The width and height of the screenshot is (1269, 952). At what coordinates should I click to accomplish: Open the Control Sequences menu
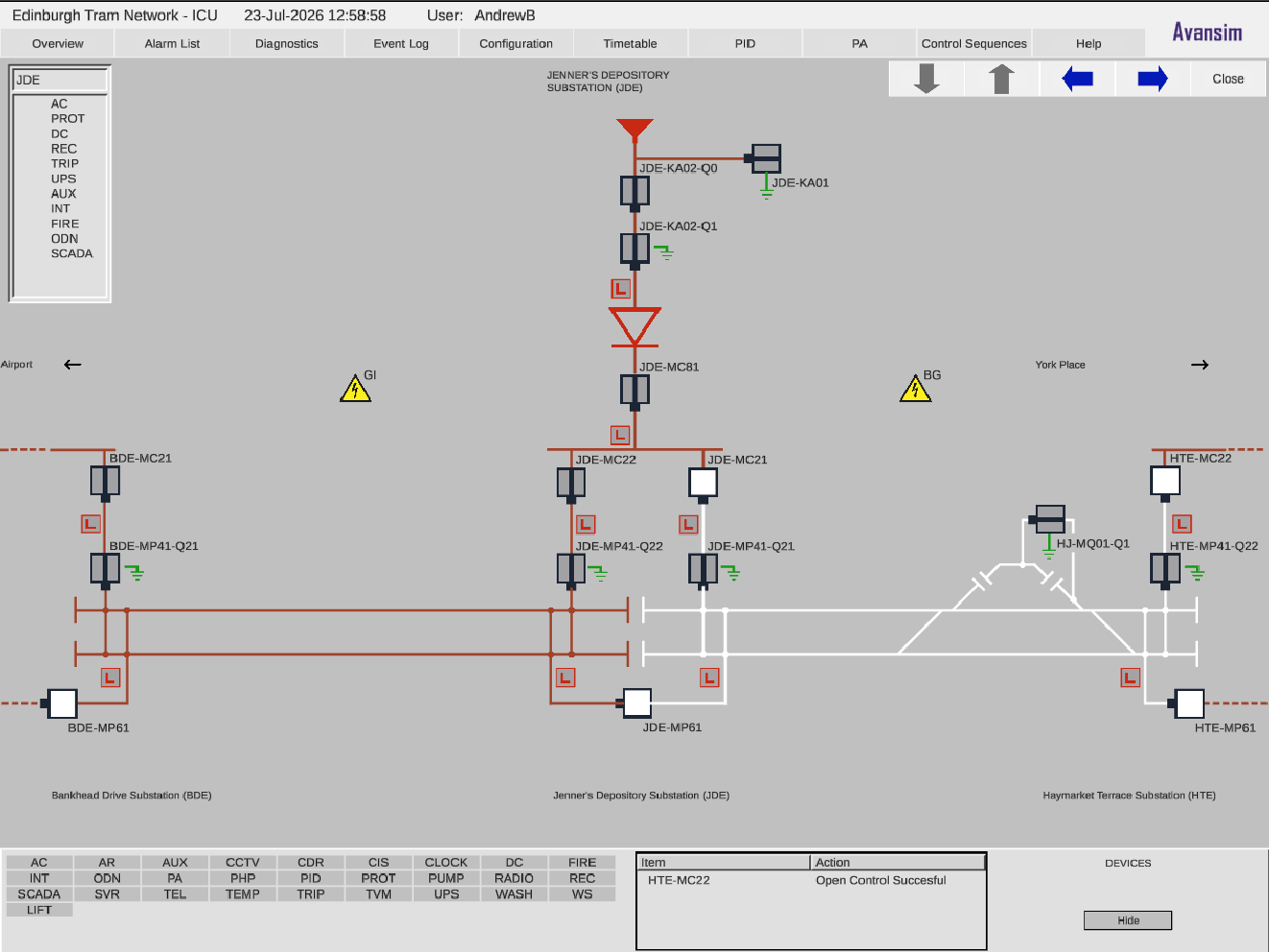point(974,43)
